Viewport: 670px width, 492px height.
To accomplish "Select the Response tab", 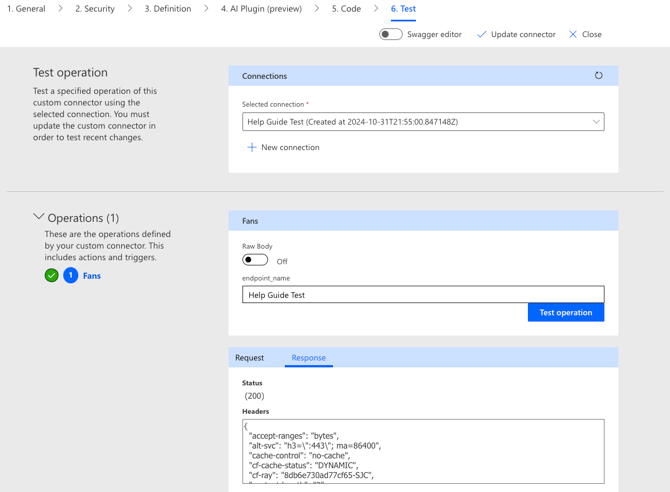I will coord(308,358).
